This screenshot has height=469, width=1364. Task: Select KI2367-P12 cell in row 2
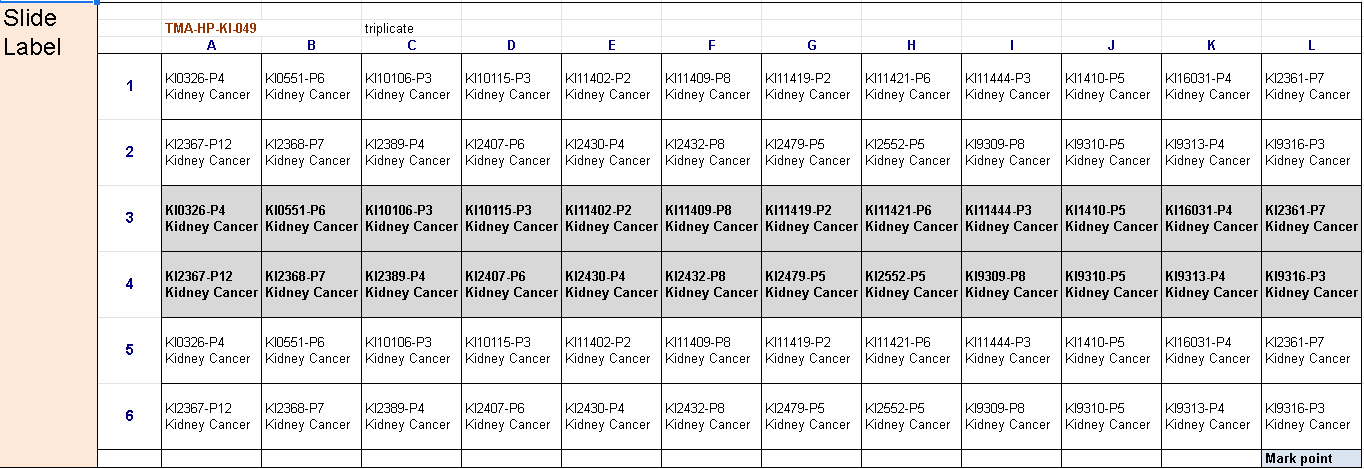point(211,152)
